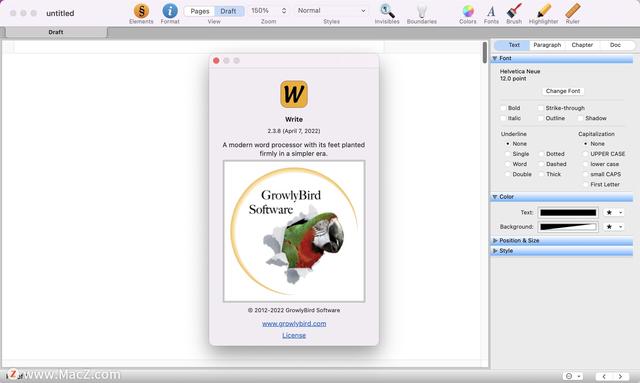Select lower case capitalization
The height and width of the screenshot is (383, 640).
click(585, 164)
